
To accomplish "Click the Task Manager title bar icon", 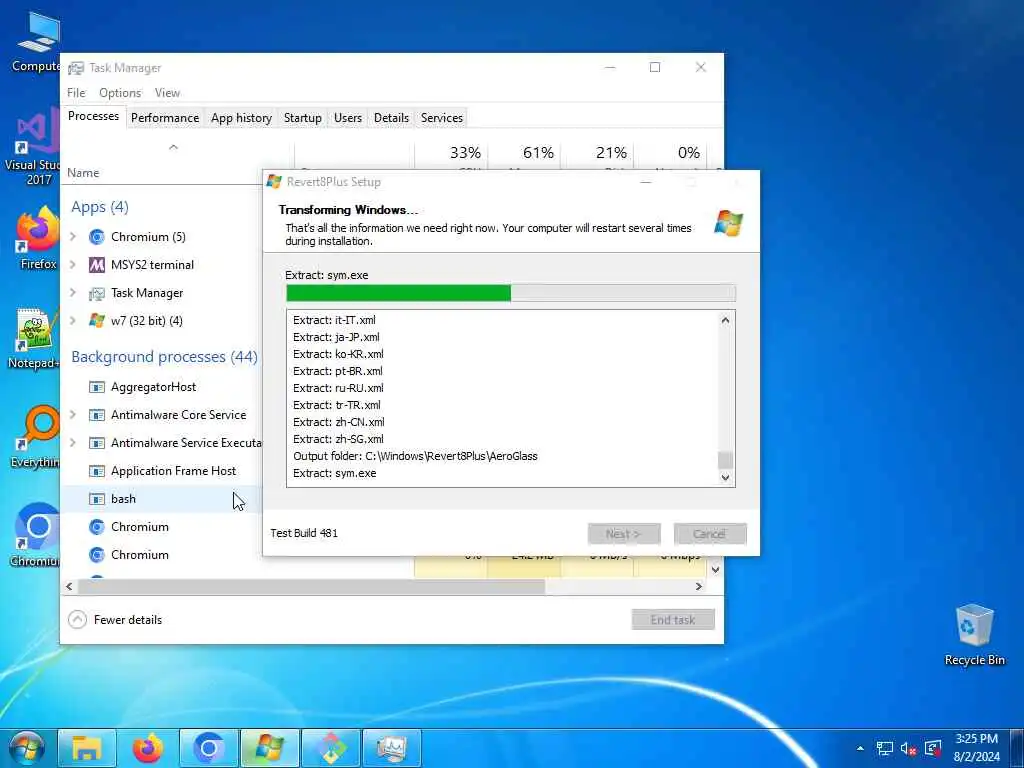I will click(x=76, y=68).
